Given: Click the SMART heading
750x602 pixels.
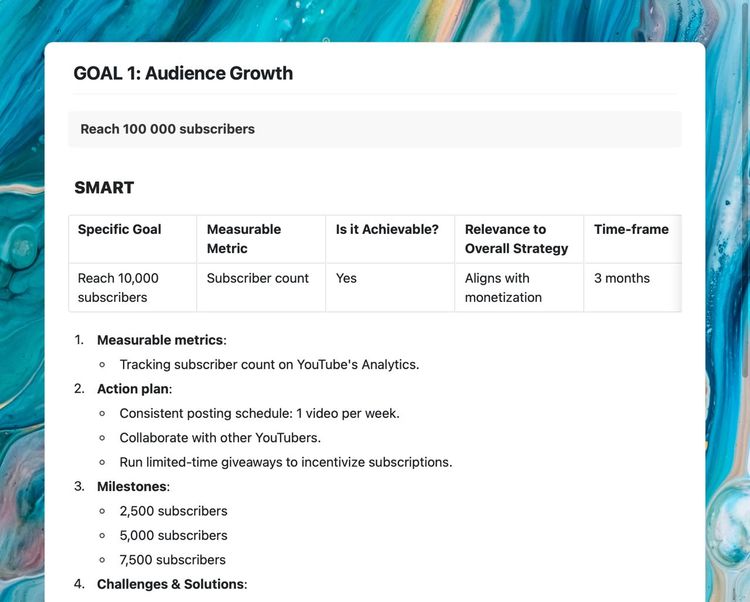Looking at the screenshot, I should click(104, 187).
